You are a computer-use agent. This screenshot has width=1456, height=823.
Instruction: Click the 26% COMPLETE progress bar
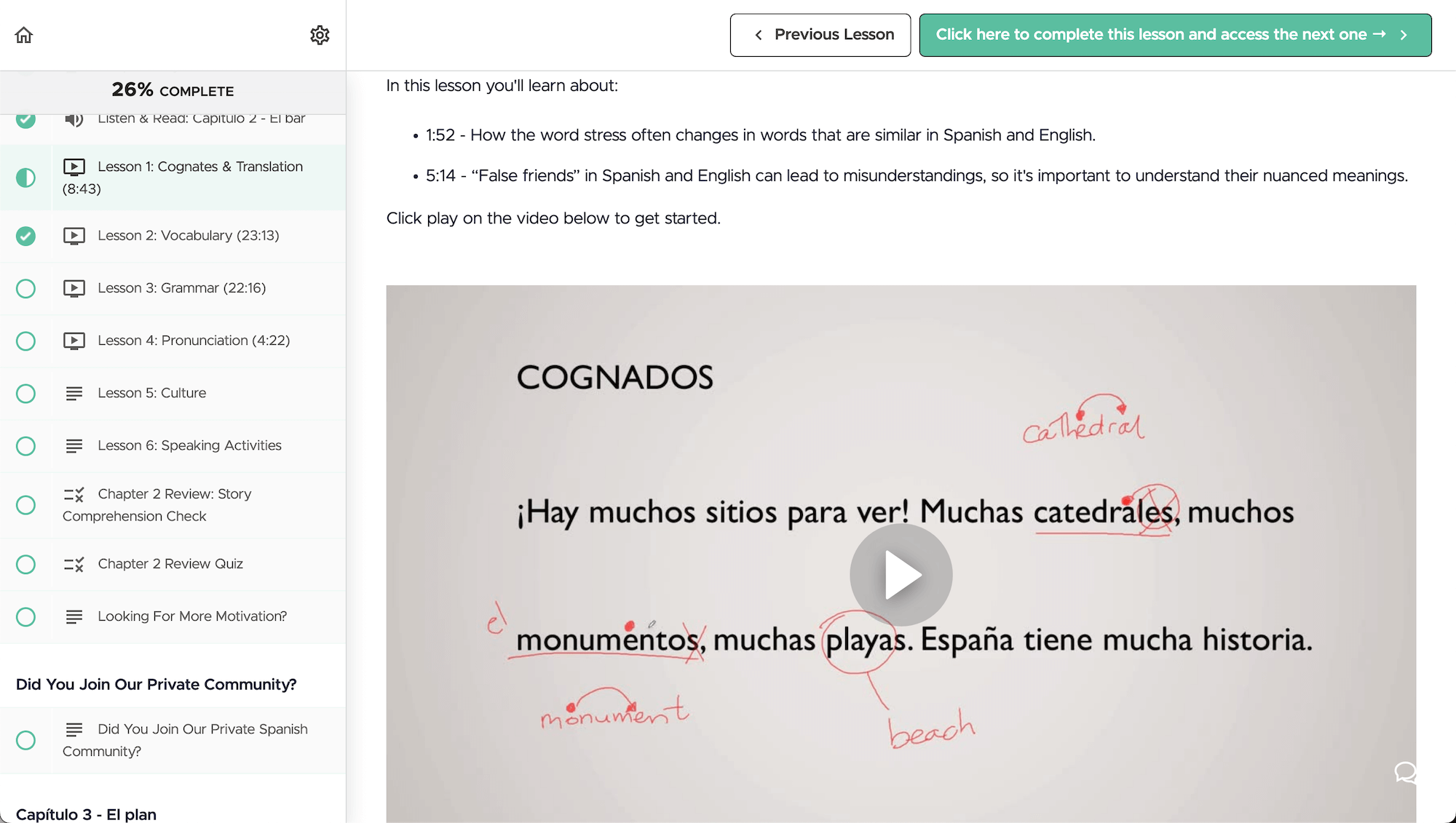(x=173, y=90)
